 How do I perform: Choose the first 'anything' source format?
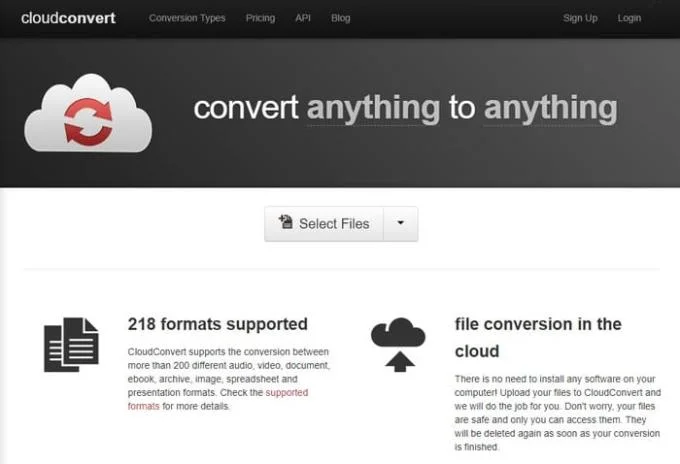373,108
